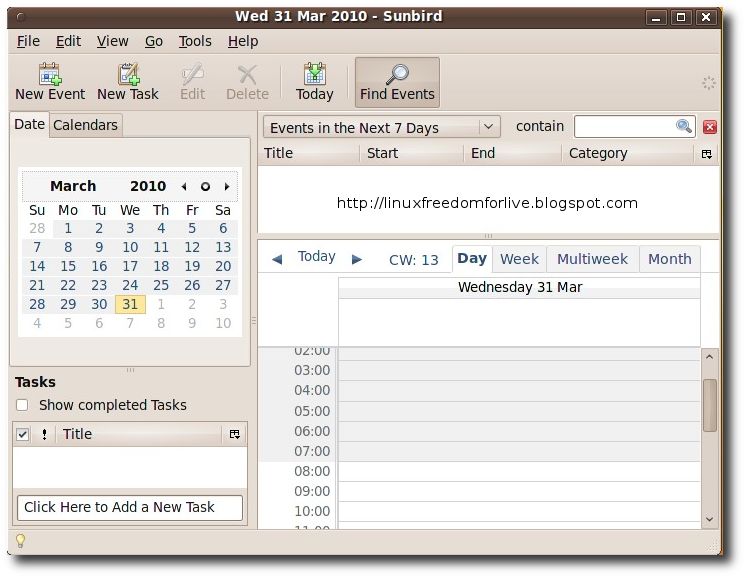Open column picker in Tasks list header
Image resolution: width=746 pixels, height=578 pixels.
click(x=235, y=434)
